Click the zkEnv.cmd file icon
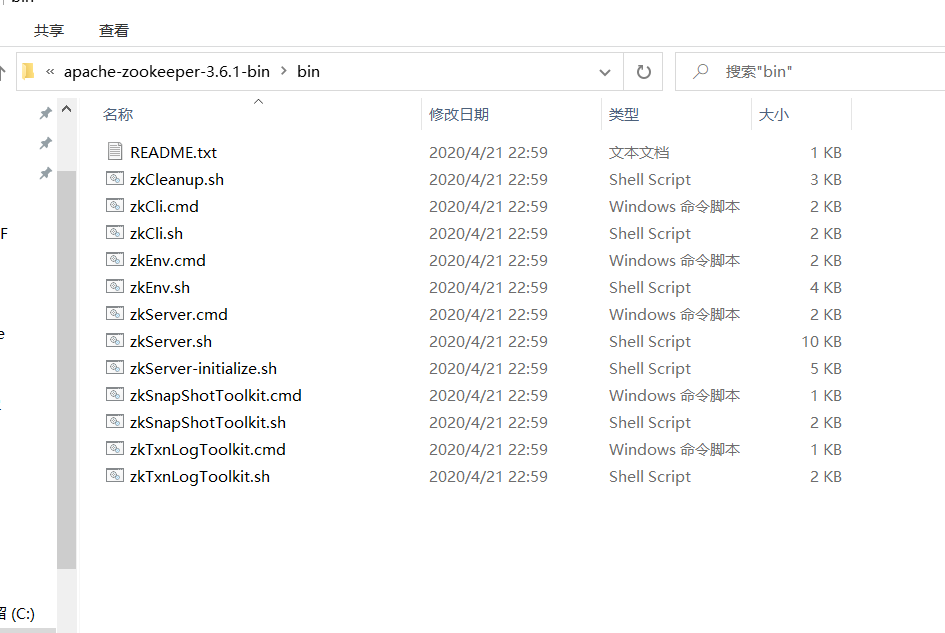The image size is (945, 633). 115,260
